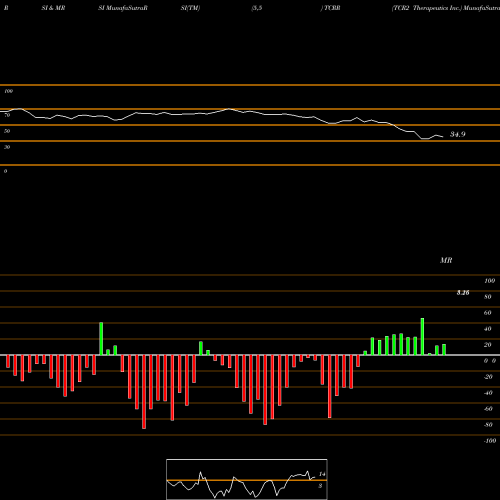This screenshot has width=500, height=500.
Task: Click the MR axis label -100
Action: (490, 441)
